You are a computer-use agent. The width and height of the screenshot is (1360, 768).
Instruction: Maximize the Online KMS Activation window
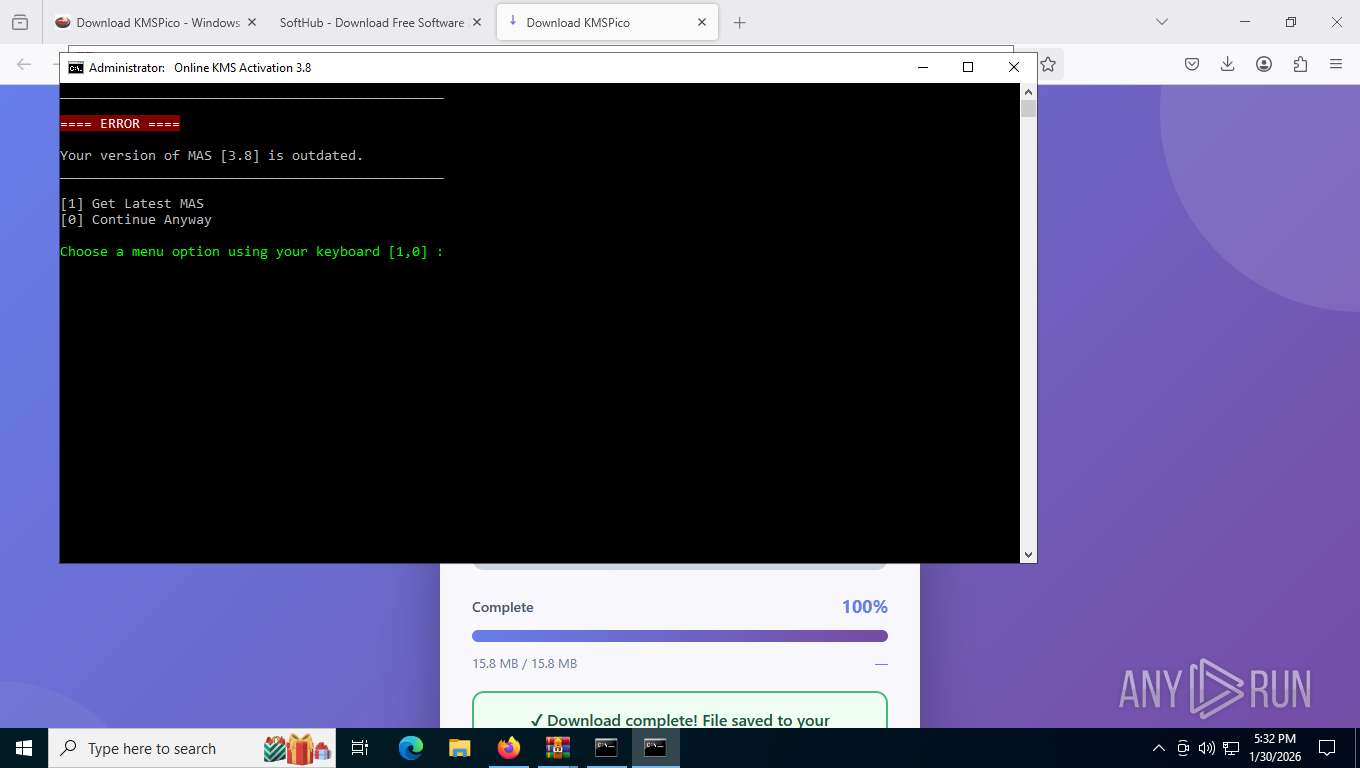coord(968,67)
